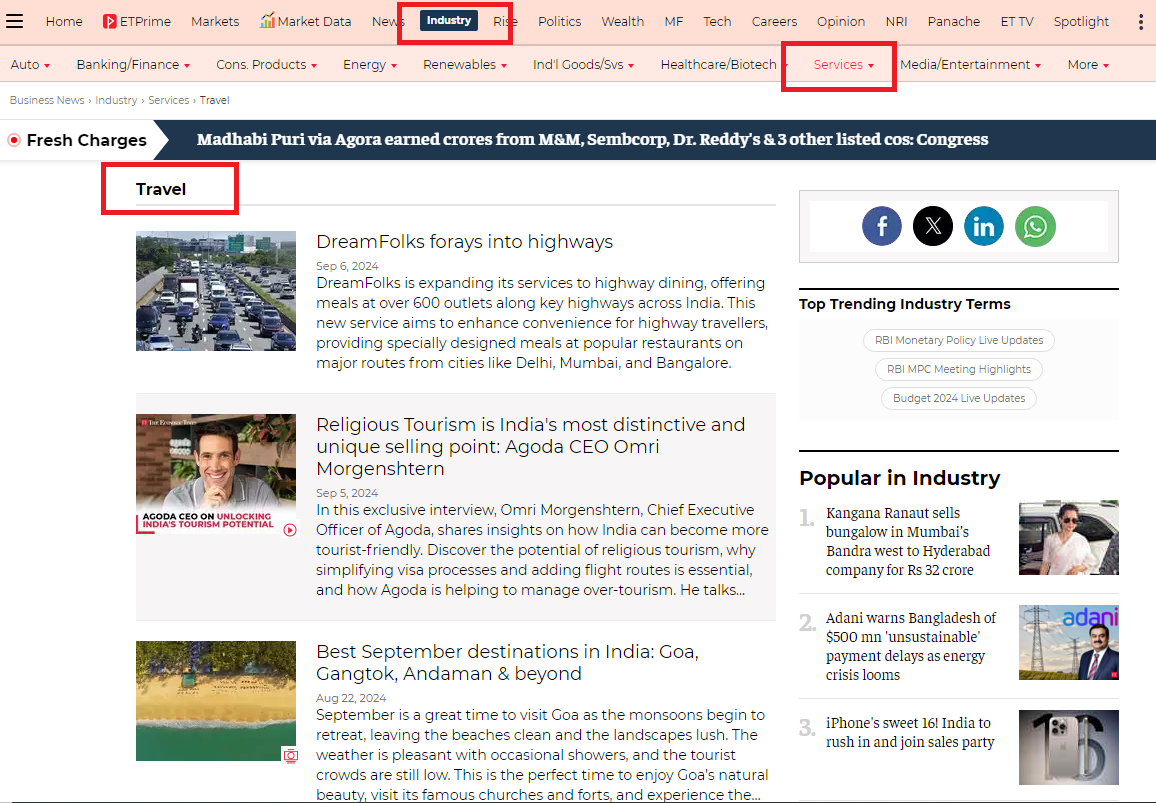Share page via X icon
Screen dimensions: 1156x803
(933, 227)
